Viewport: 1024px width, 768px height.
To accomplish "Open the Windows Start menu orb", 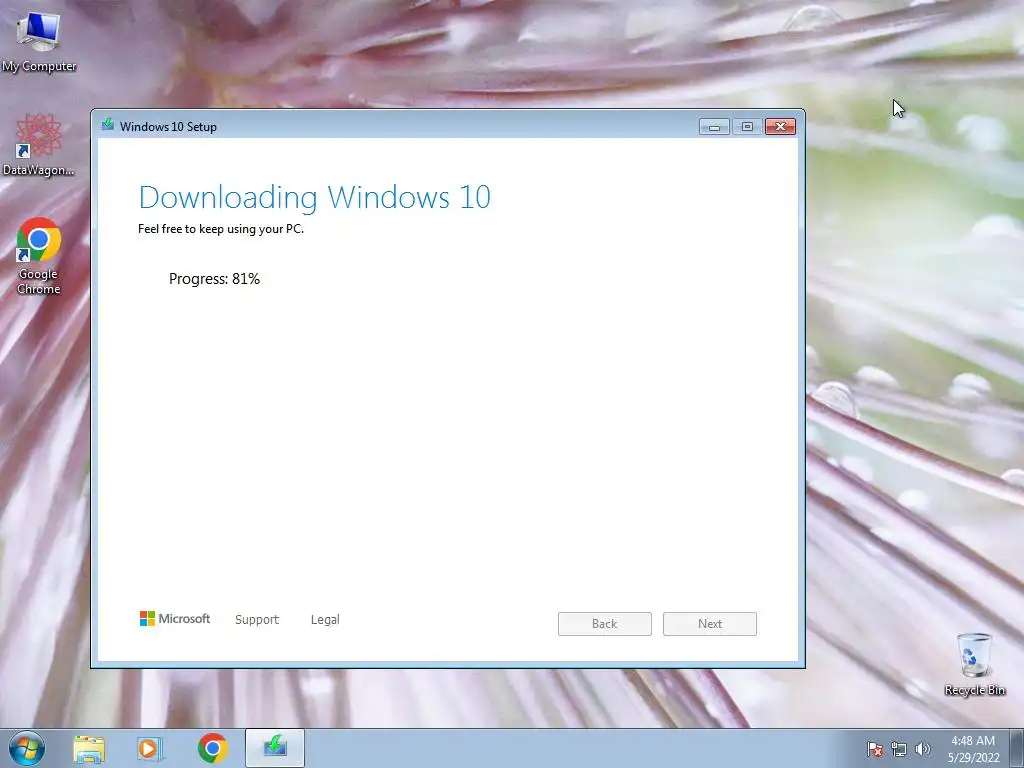I will coord(26,748).
